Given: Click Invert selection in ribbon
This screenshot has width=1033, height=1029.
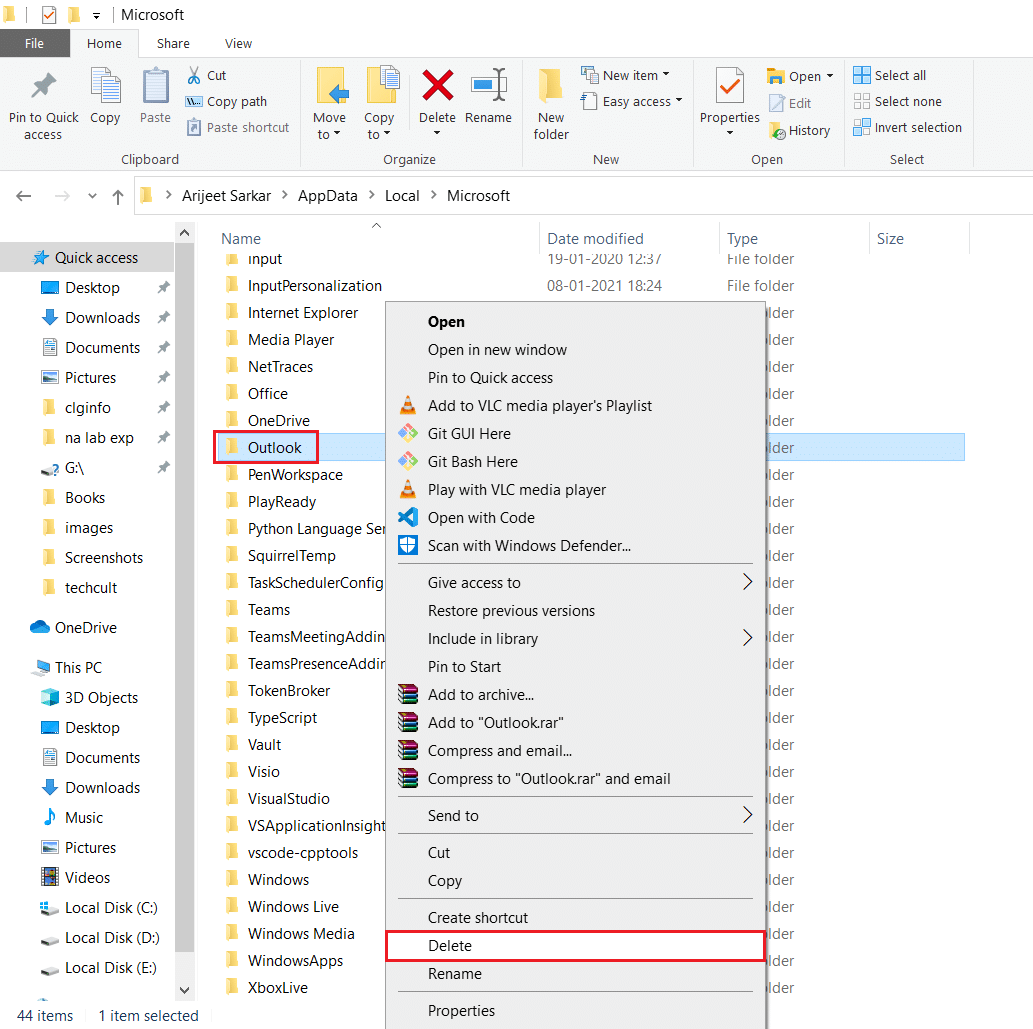Looking at the screenshot, I should 907,127.
